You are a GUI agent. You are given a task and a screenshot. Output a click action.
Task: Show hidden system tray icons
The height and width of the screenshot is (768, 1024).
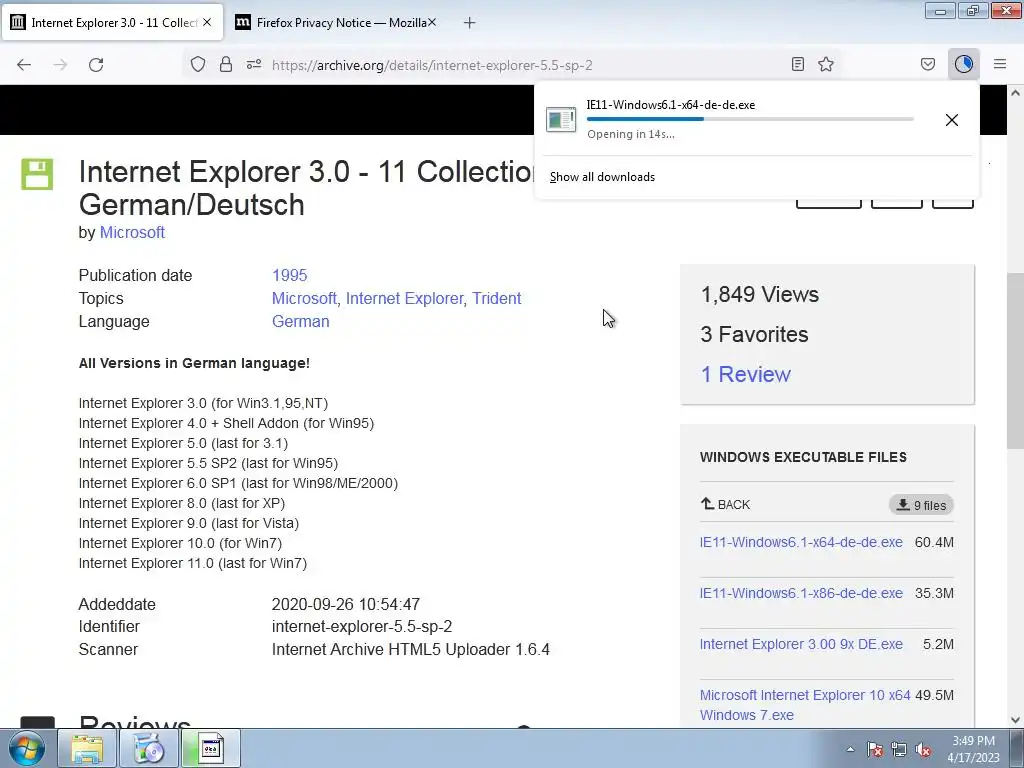tap(850, 749)
